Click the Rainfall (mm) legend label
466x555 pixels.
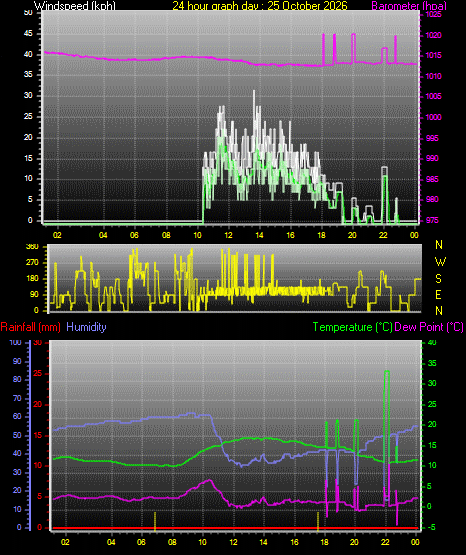(30, 327)
